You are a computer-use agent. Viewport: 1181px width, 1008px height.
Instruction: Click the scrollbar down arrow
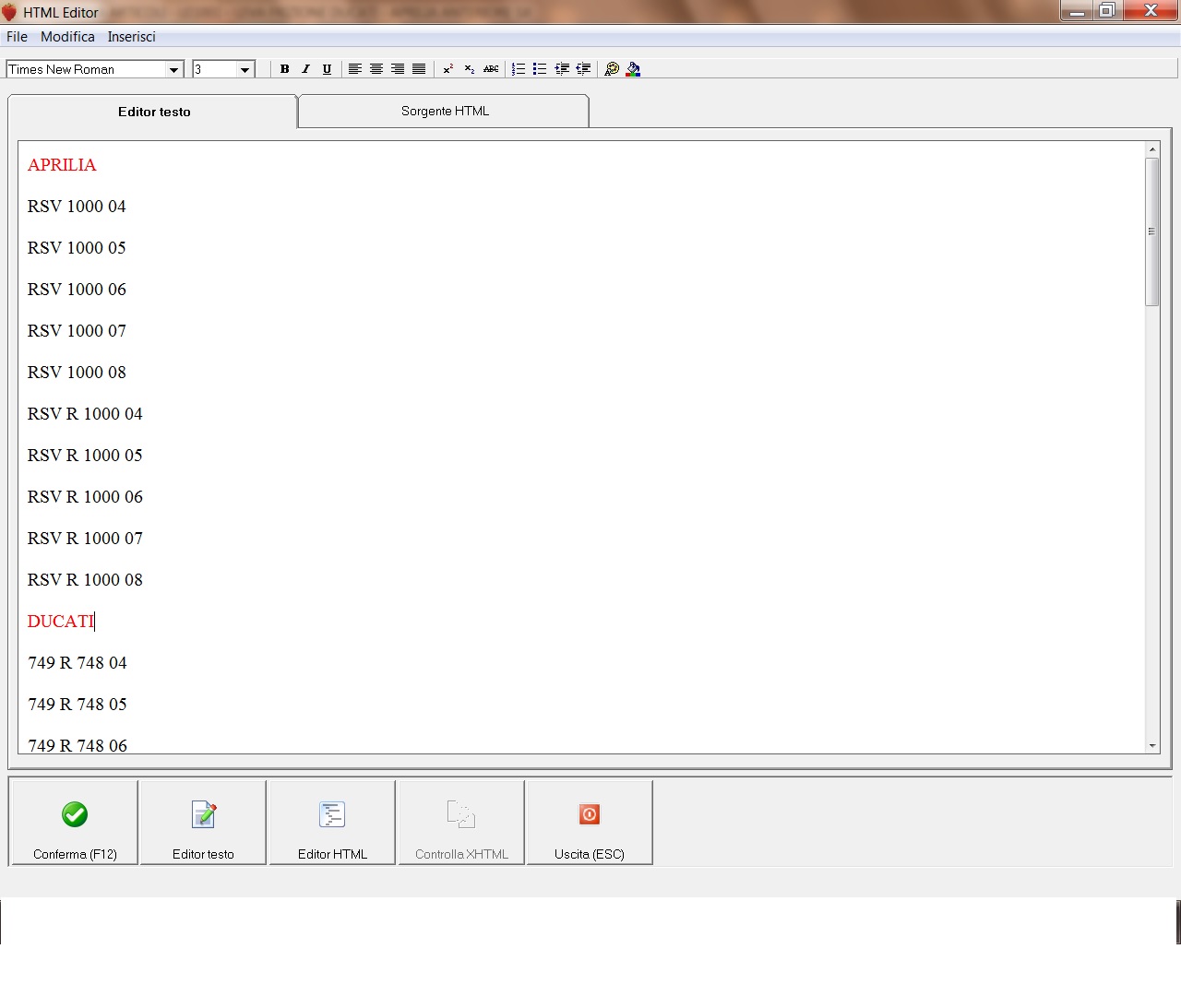click(x=1151, y=745)
